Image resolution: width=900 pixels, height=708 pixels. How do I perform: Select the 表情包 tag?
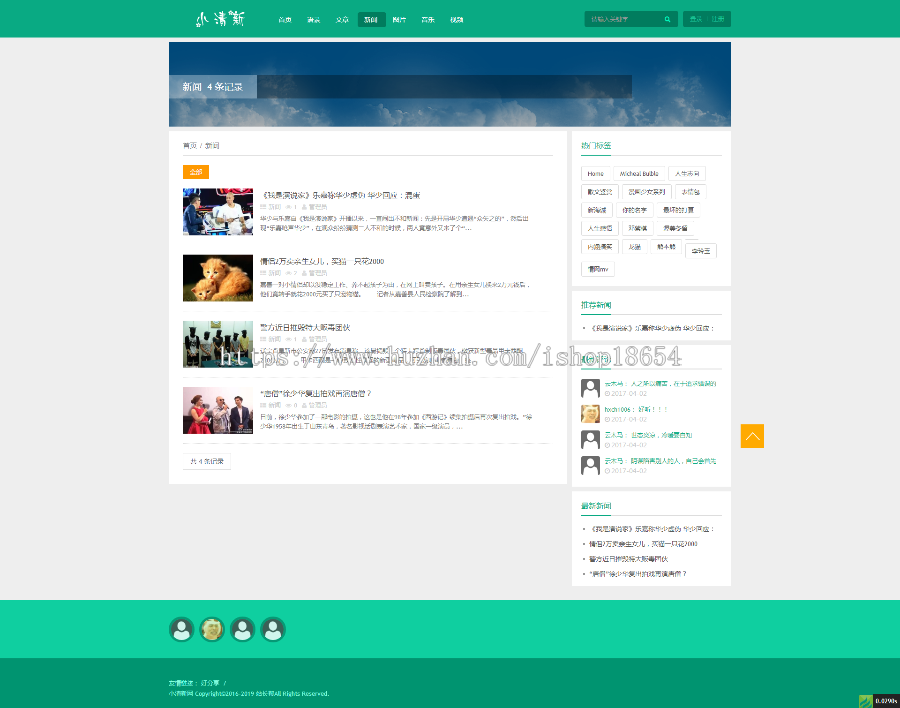tap(690, 192)
